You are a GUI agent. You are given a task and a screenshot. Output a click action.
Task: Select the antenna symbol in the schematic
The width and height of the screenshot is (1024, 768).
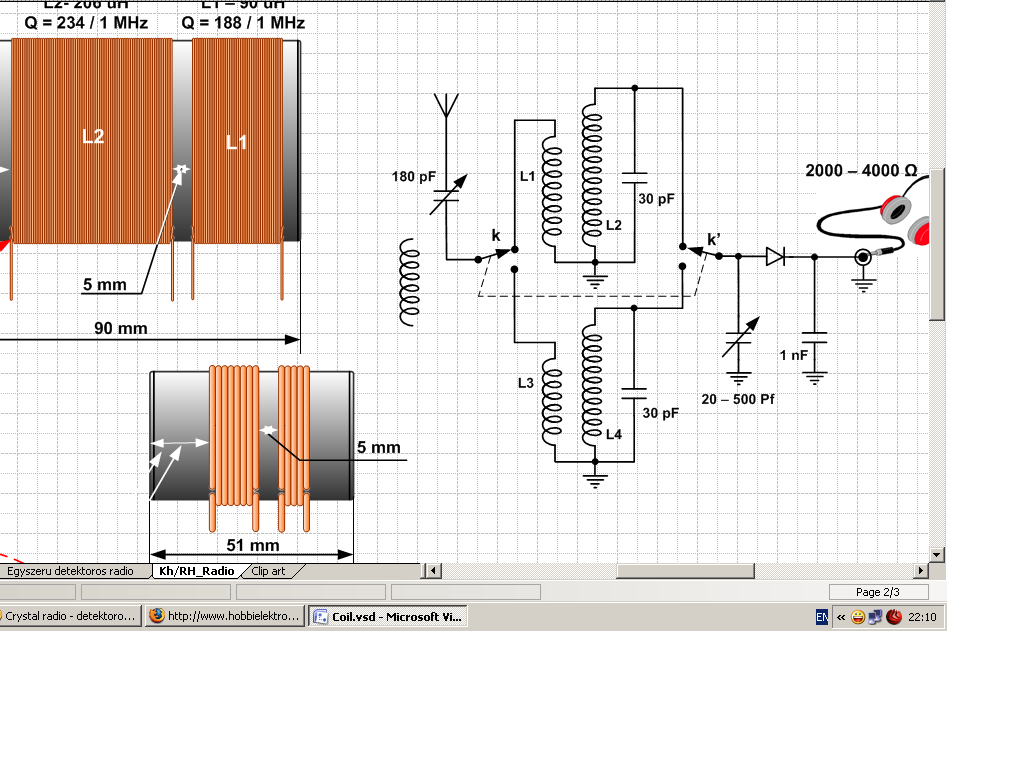coord(447,106)
